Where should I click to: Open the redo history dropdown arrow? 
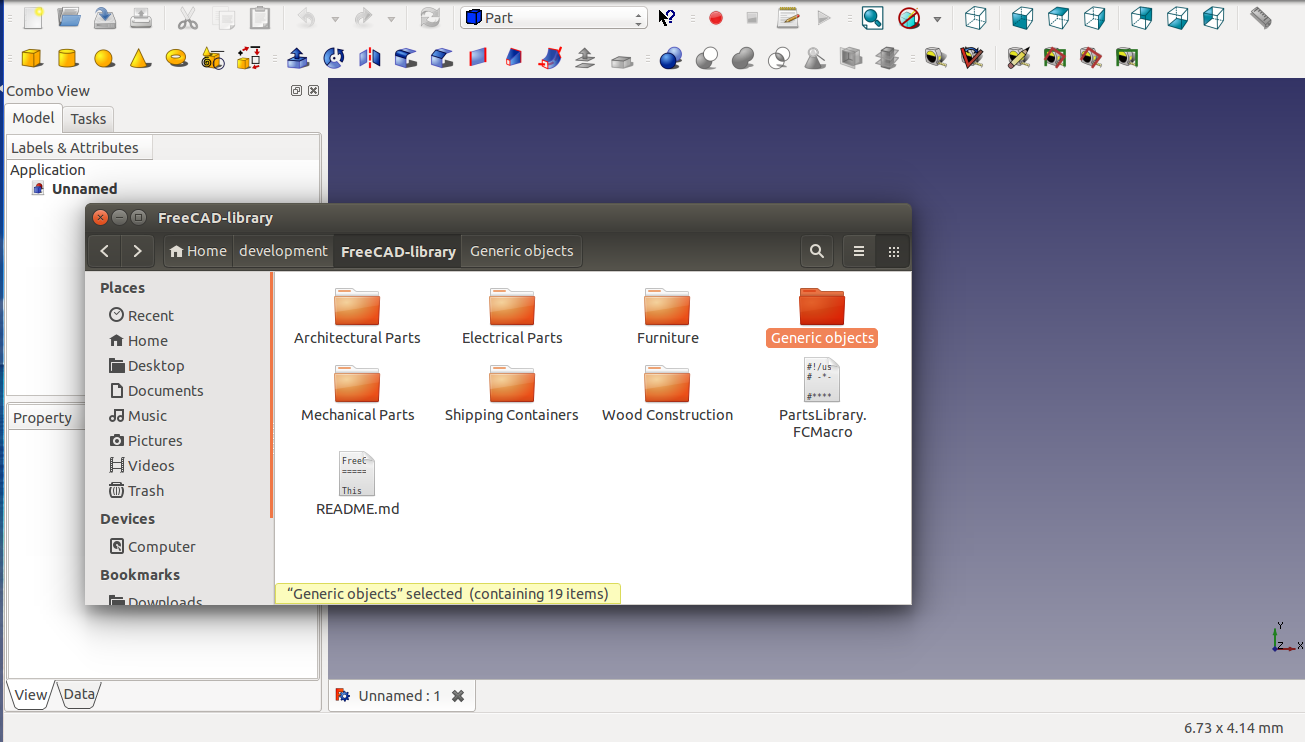click(x=391, y=19)
